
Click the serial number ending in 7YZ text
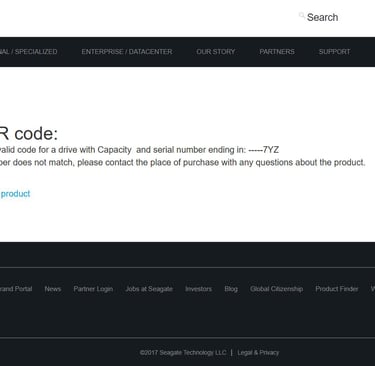click(208, 150)
